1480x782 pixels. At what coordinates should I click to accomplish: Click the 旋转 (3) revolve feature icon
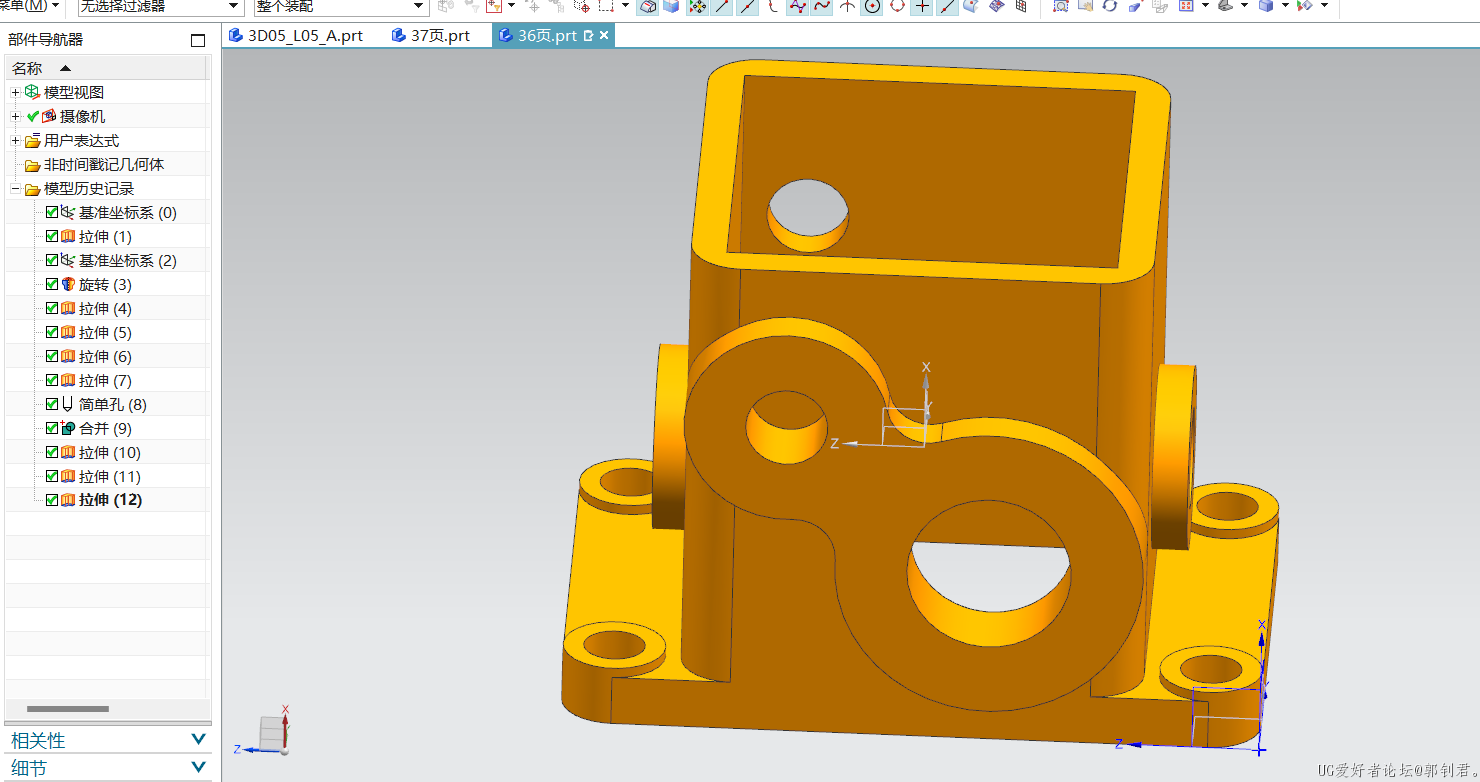click(68, 284)
